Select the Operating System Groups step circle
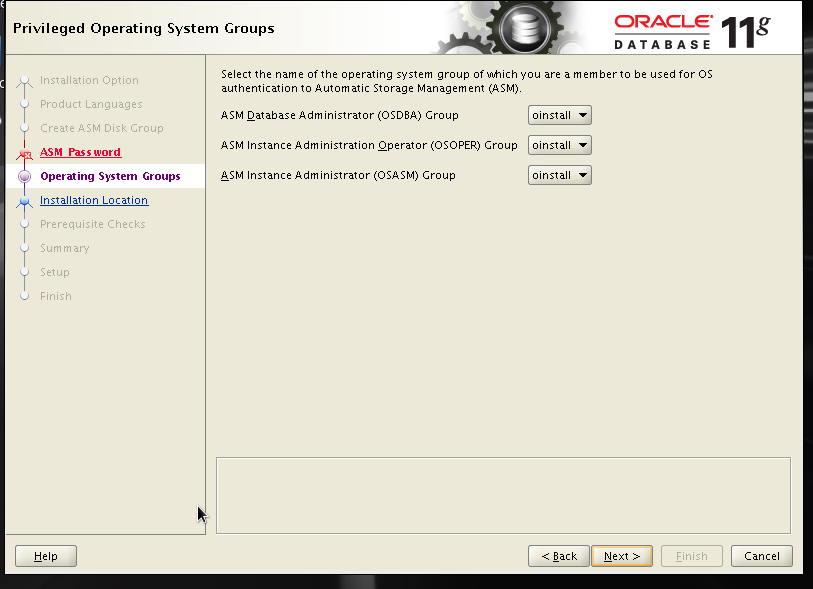The height and width of the screenshot is (589, 813). tap(24, 175)
